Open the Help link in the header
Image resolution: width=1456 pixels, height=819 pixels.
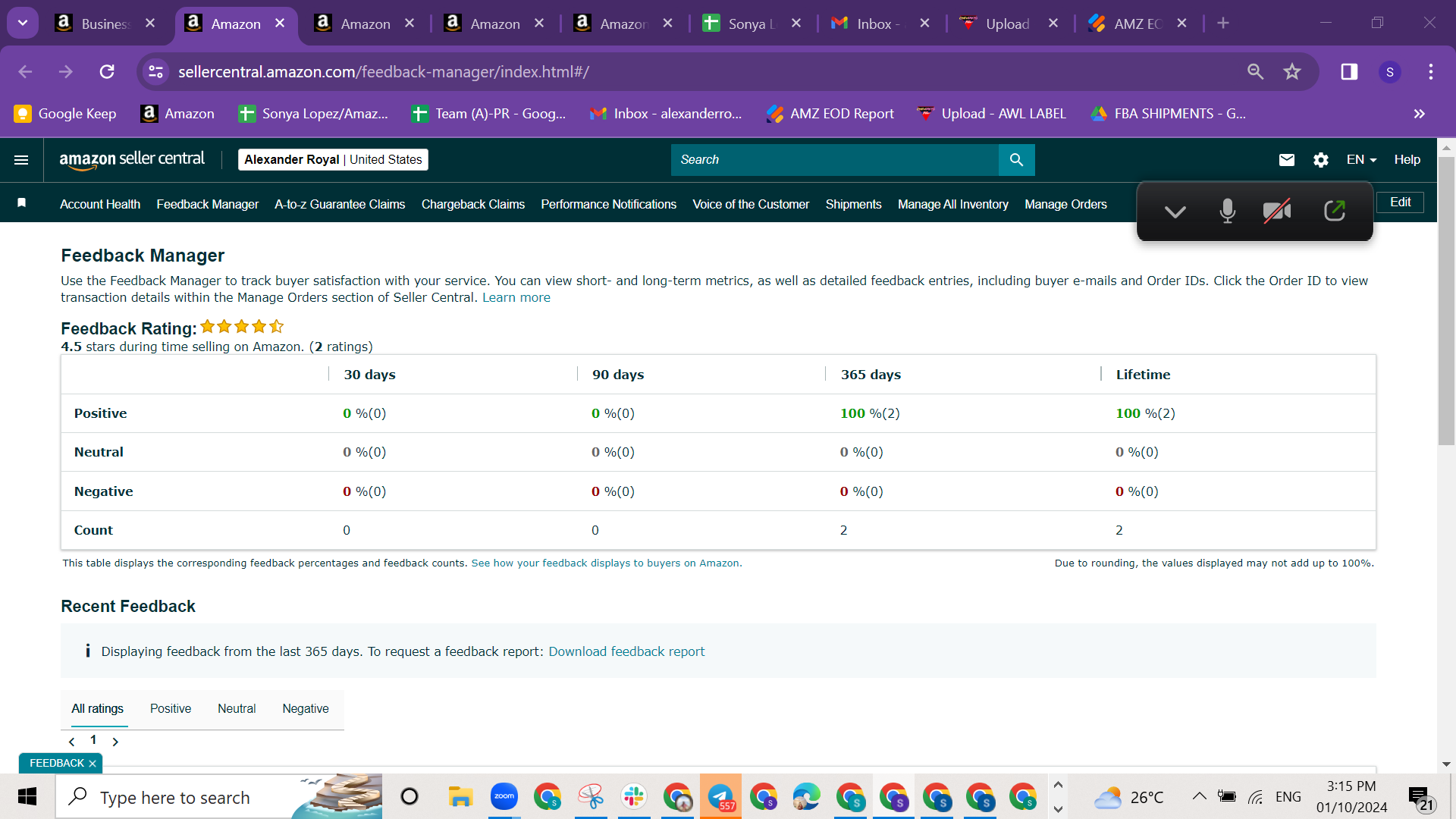click(1407, 160)
